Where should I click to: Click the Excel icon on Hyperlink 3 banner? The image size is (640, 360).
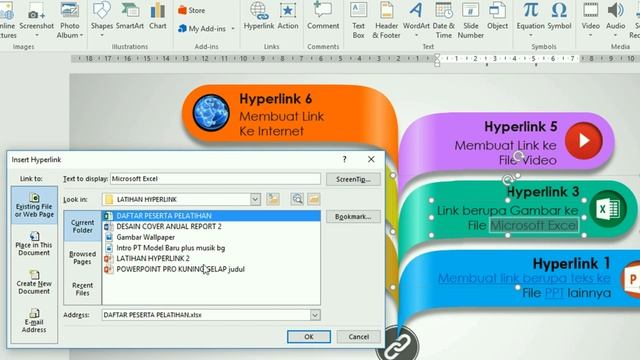608,209
